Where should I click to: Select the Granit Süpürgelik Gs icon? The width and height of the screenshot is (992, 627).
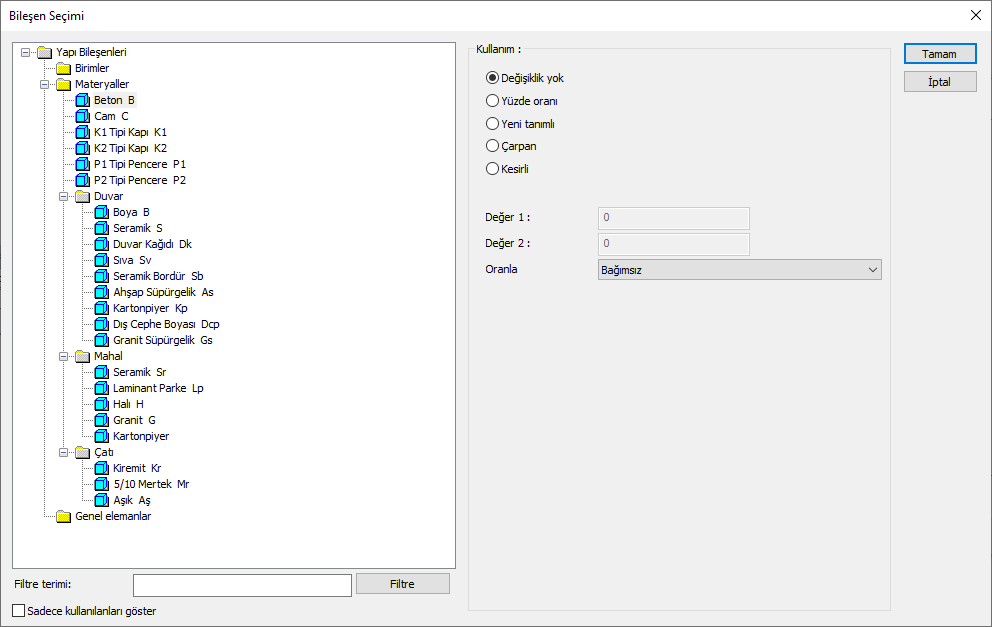tap(101, 340)
